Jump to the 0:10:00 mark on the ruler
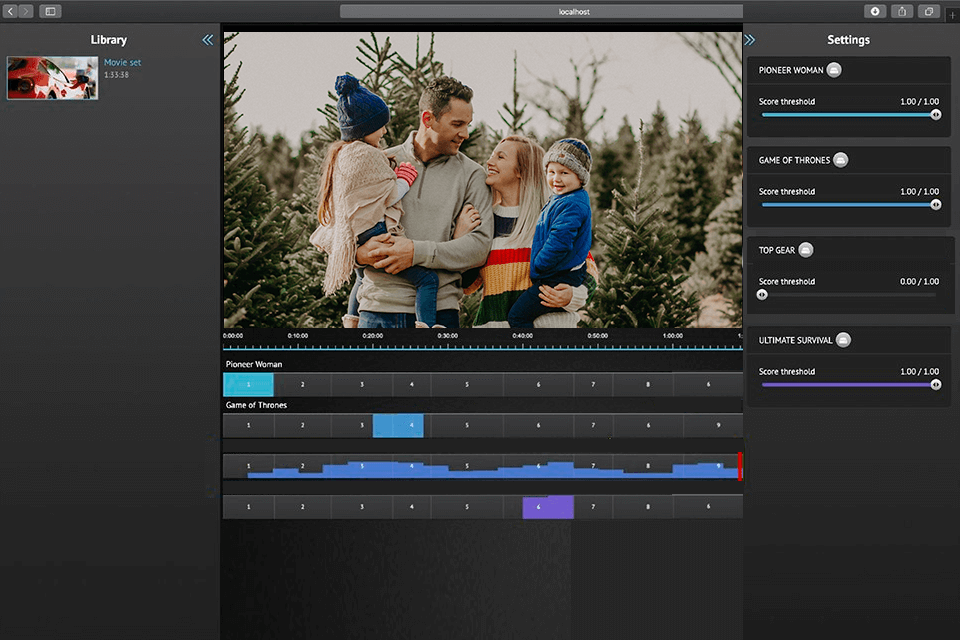The width and height of the screenshot is (960, 640). tap(298, 336)
